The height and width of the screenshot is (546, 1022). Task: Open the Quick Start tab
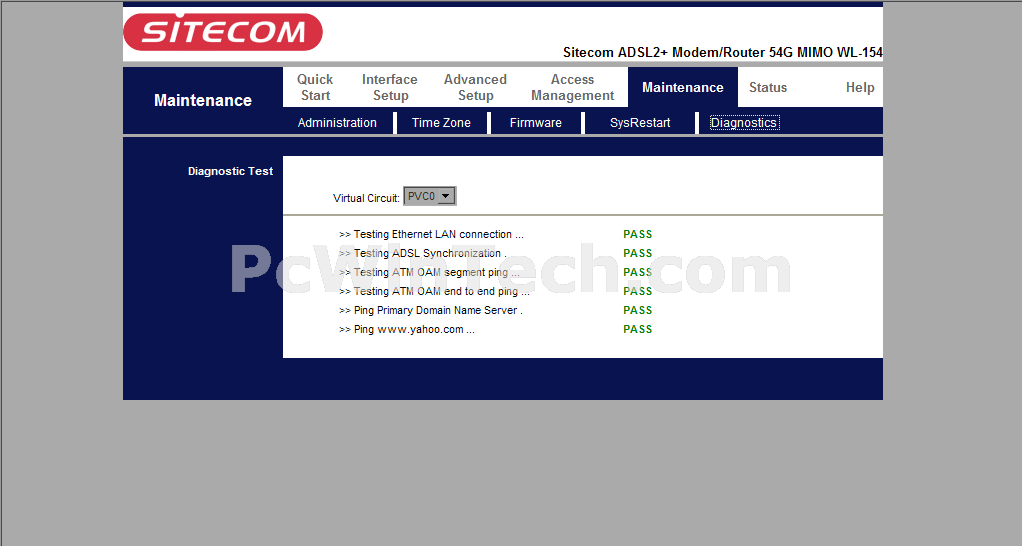pos(315,87)
